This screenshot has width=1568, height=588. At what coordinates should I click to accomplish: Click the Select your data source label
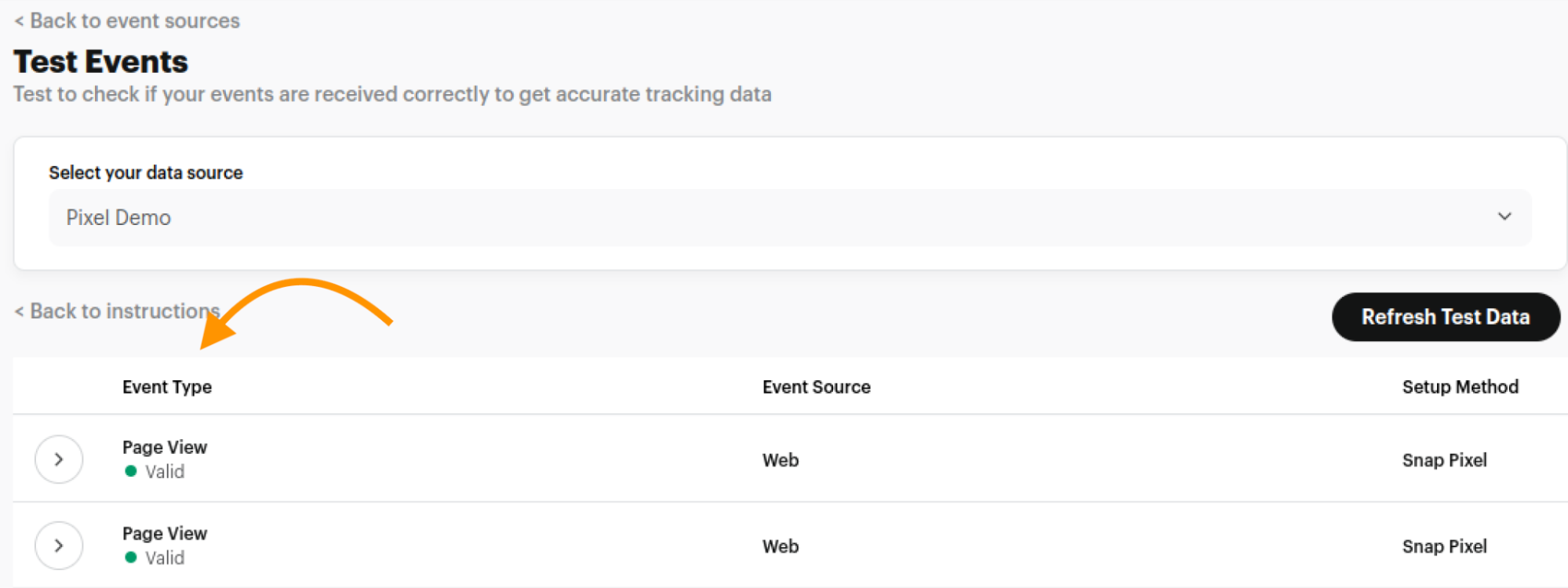[x=146, y=173]
